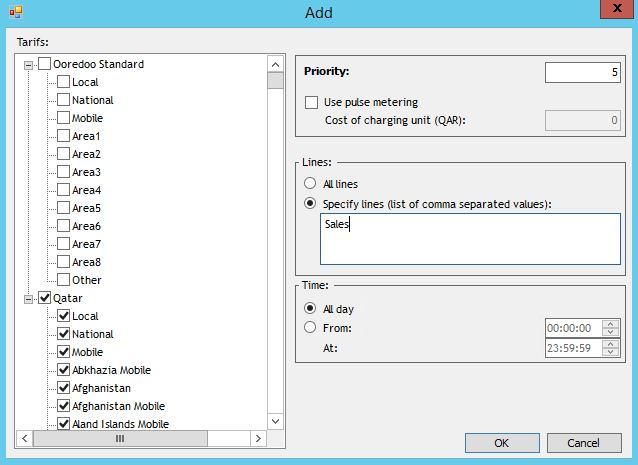Screen dimensions: 638x465
Task: Uncheck the Abkhazia Mobile checkbox
Action: point(64,370)
